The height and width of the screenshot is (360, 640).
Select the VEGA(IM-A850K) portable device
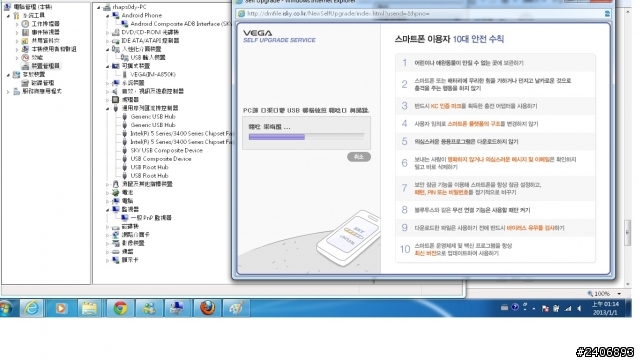(153, 75)
